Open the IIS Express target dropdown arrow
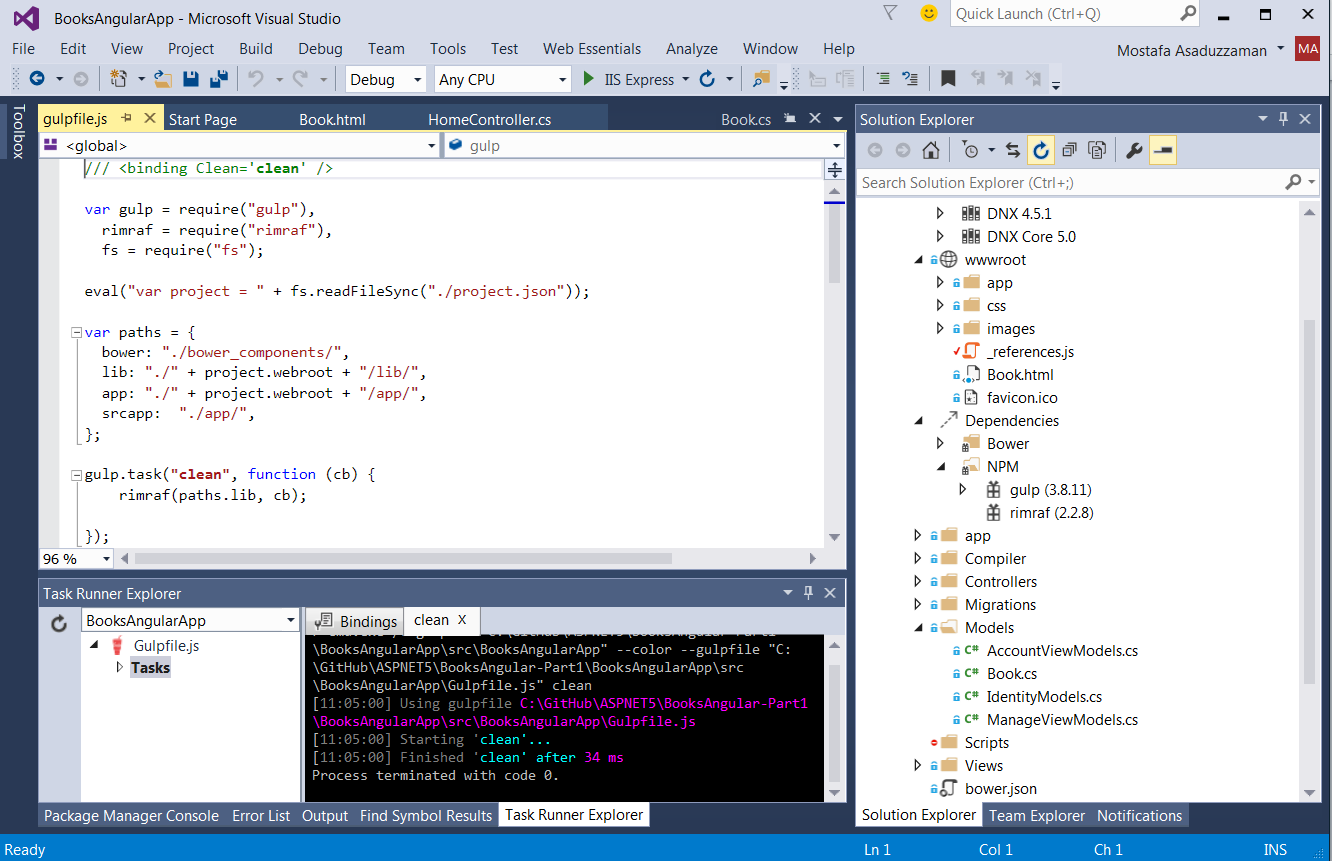The width and height of the screenshot is (1332, 861). [x=685, y=79]
